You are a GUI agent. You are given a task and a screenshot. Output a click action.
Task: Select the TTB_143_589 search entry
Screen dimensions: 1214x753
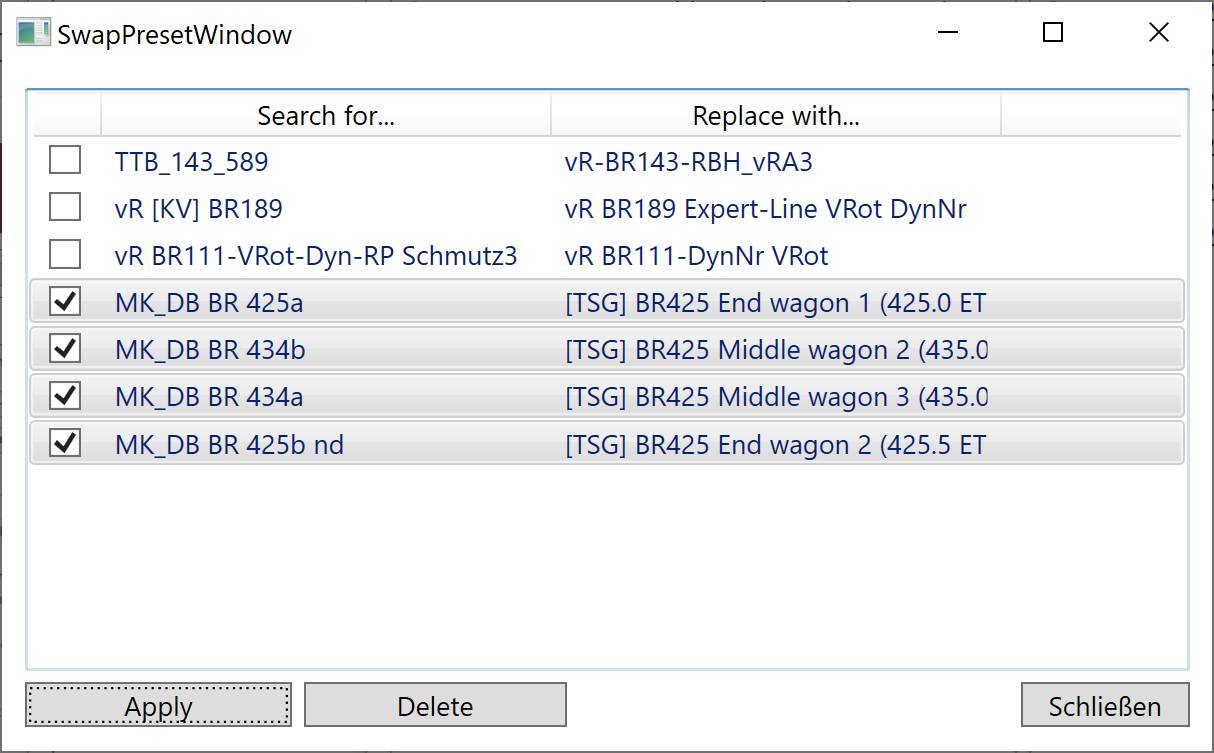(x=192, y=161)
